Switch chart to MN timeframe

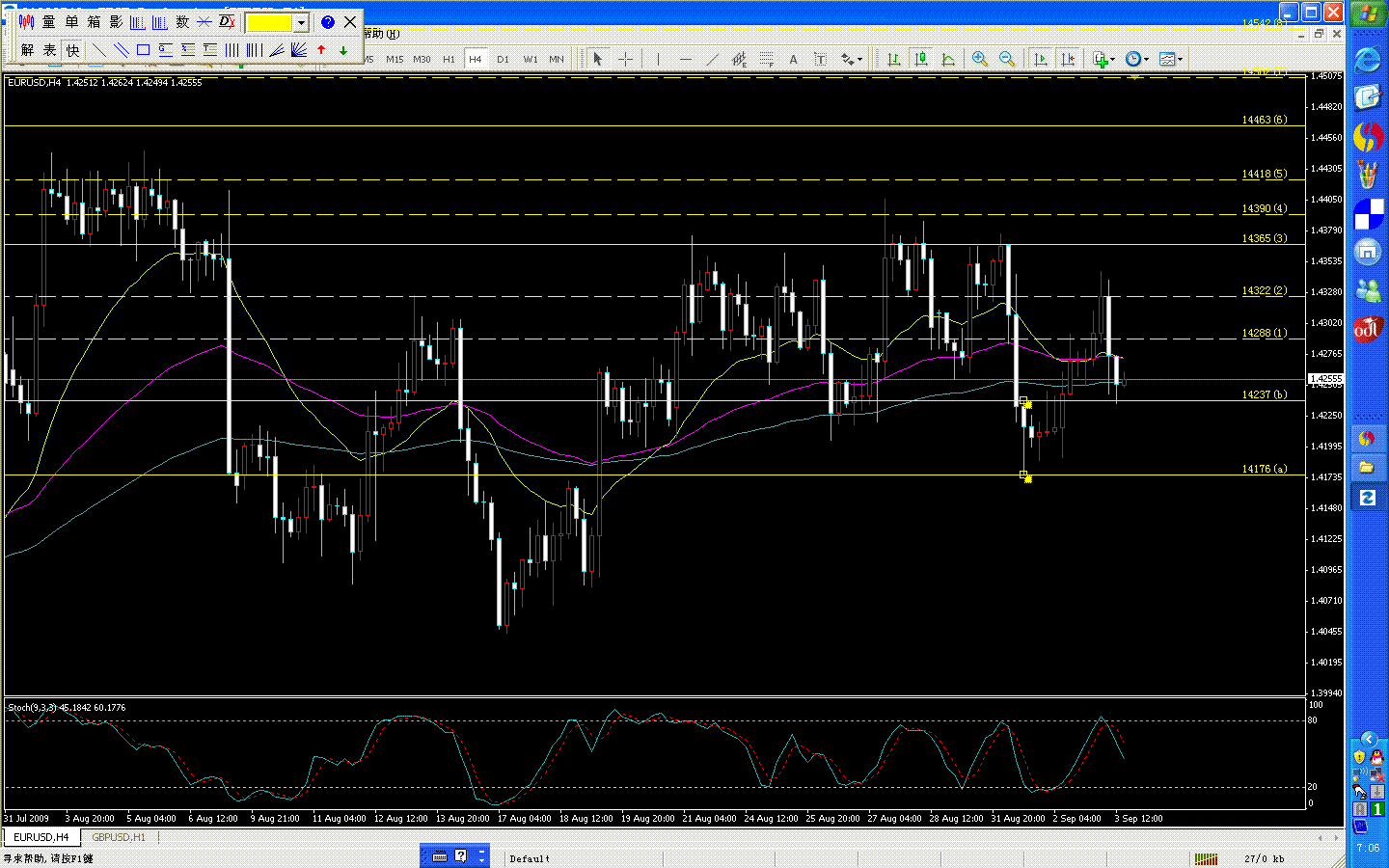click(557, 60)
